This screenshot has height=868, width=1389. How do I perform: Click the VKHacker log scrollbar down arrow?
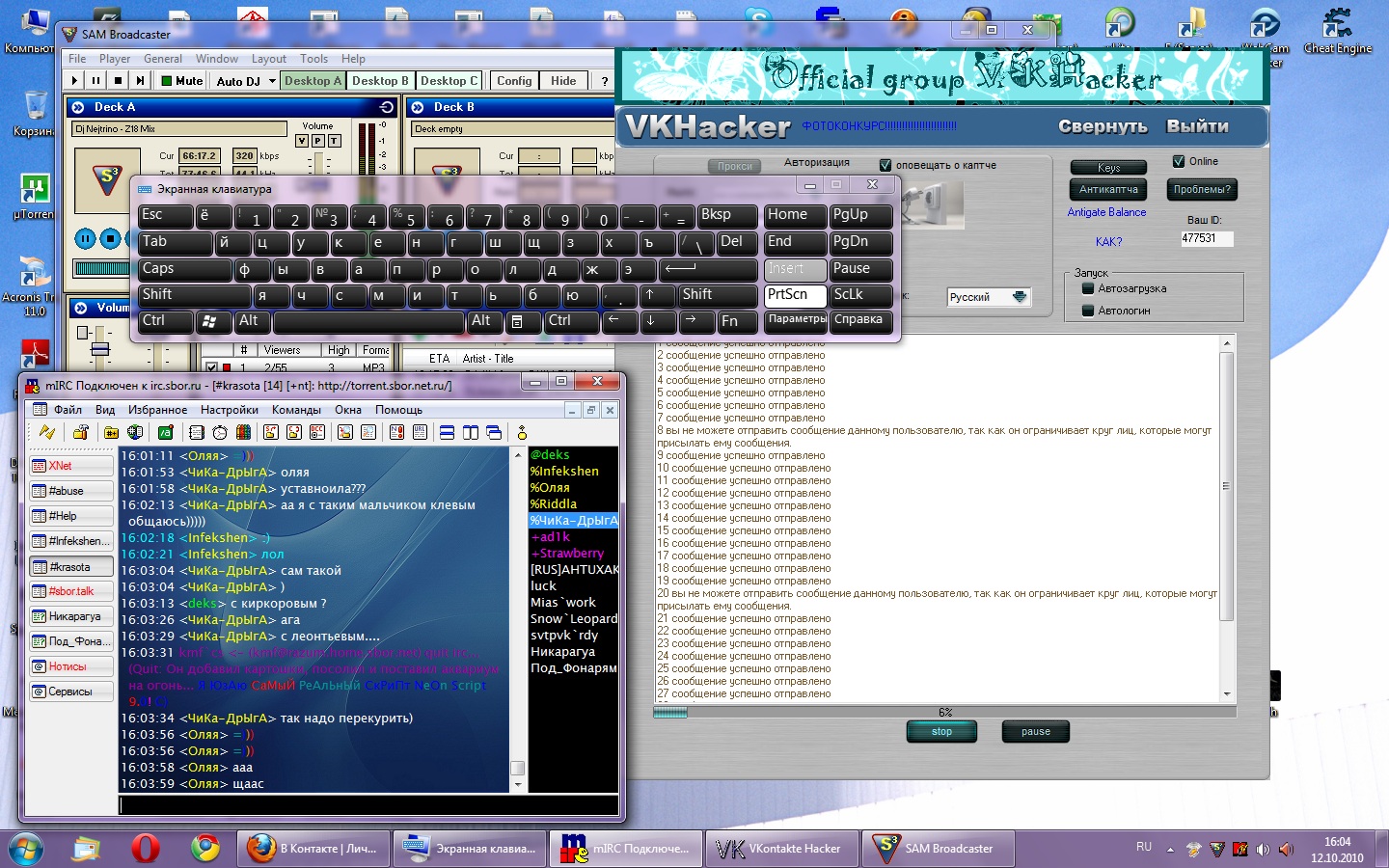pyautogui.click(x=1227, y=693)
